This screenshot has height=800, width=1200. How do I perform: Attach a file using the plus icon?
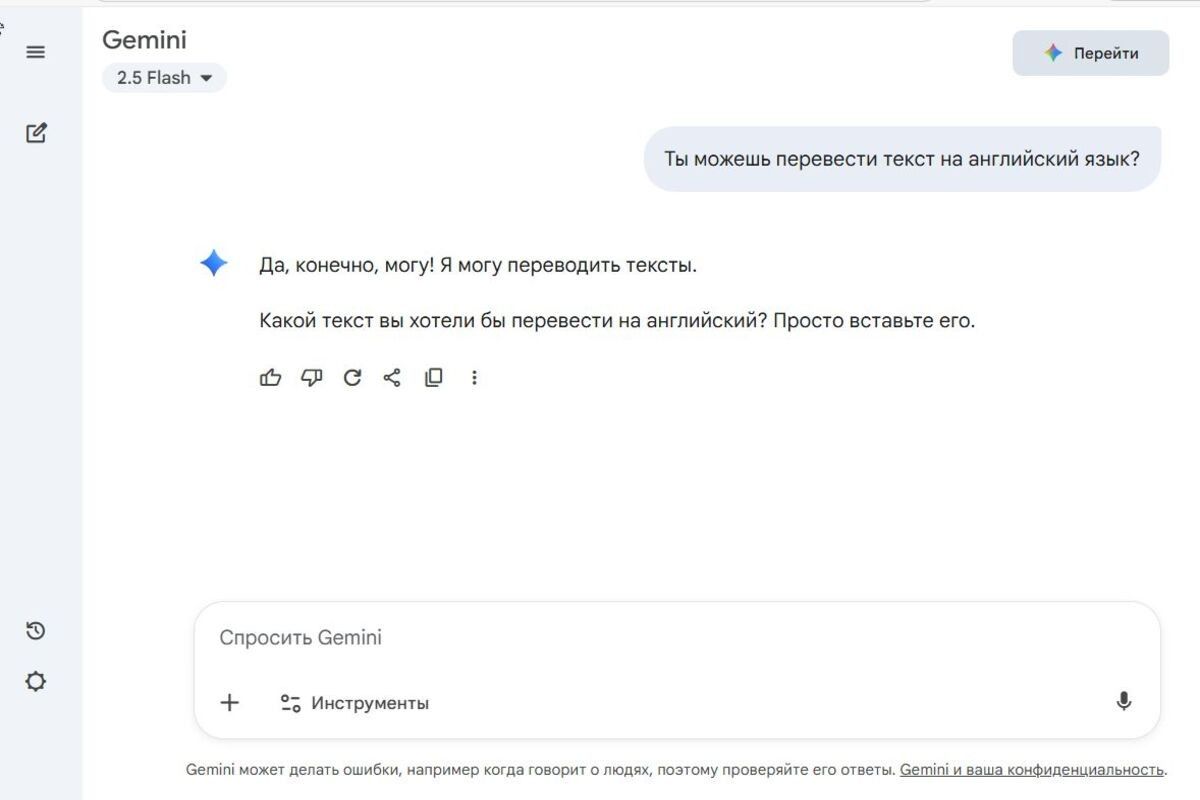point(229,702)
